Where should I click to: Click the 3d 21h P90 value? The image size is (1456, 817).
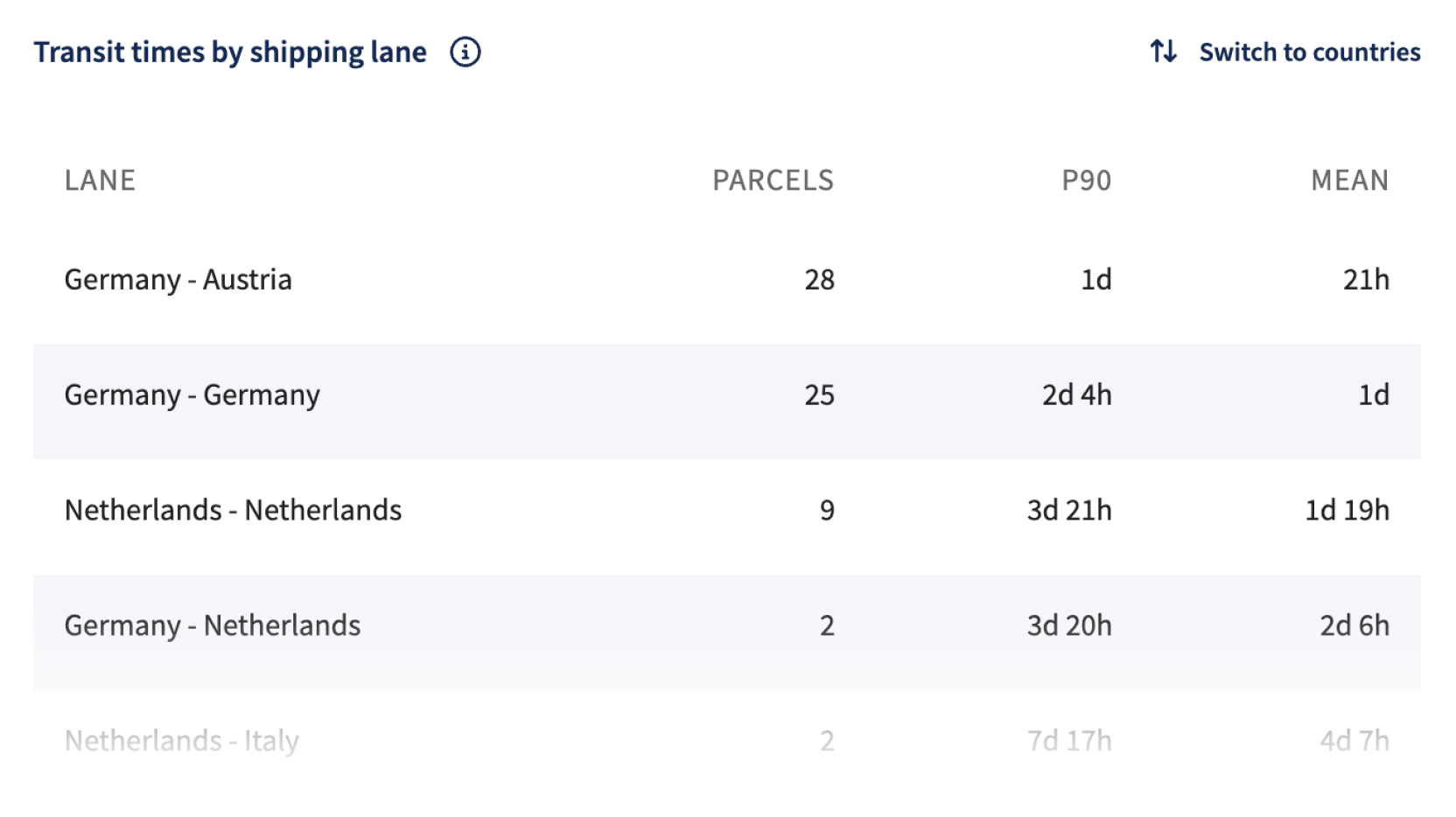[x=1069, y=511]
